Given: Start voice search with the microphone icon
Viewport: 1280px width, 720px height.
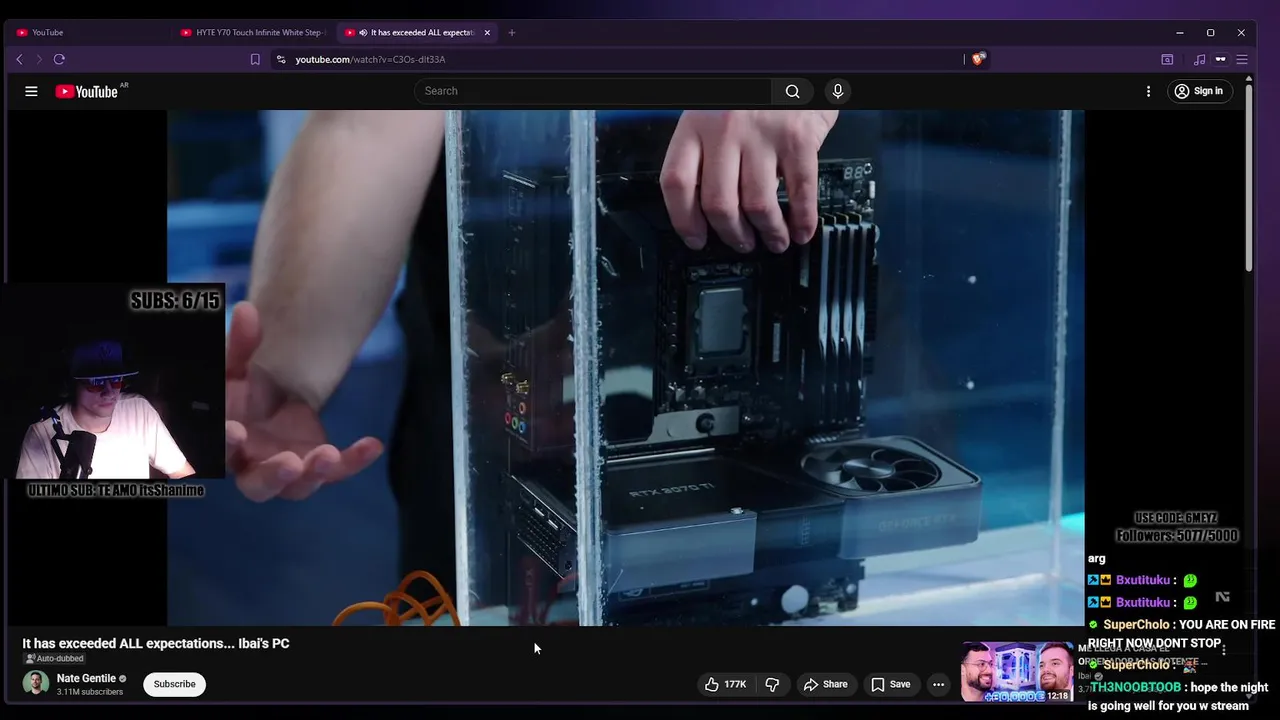Looking at the screenshot, I should coord(838,91).
